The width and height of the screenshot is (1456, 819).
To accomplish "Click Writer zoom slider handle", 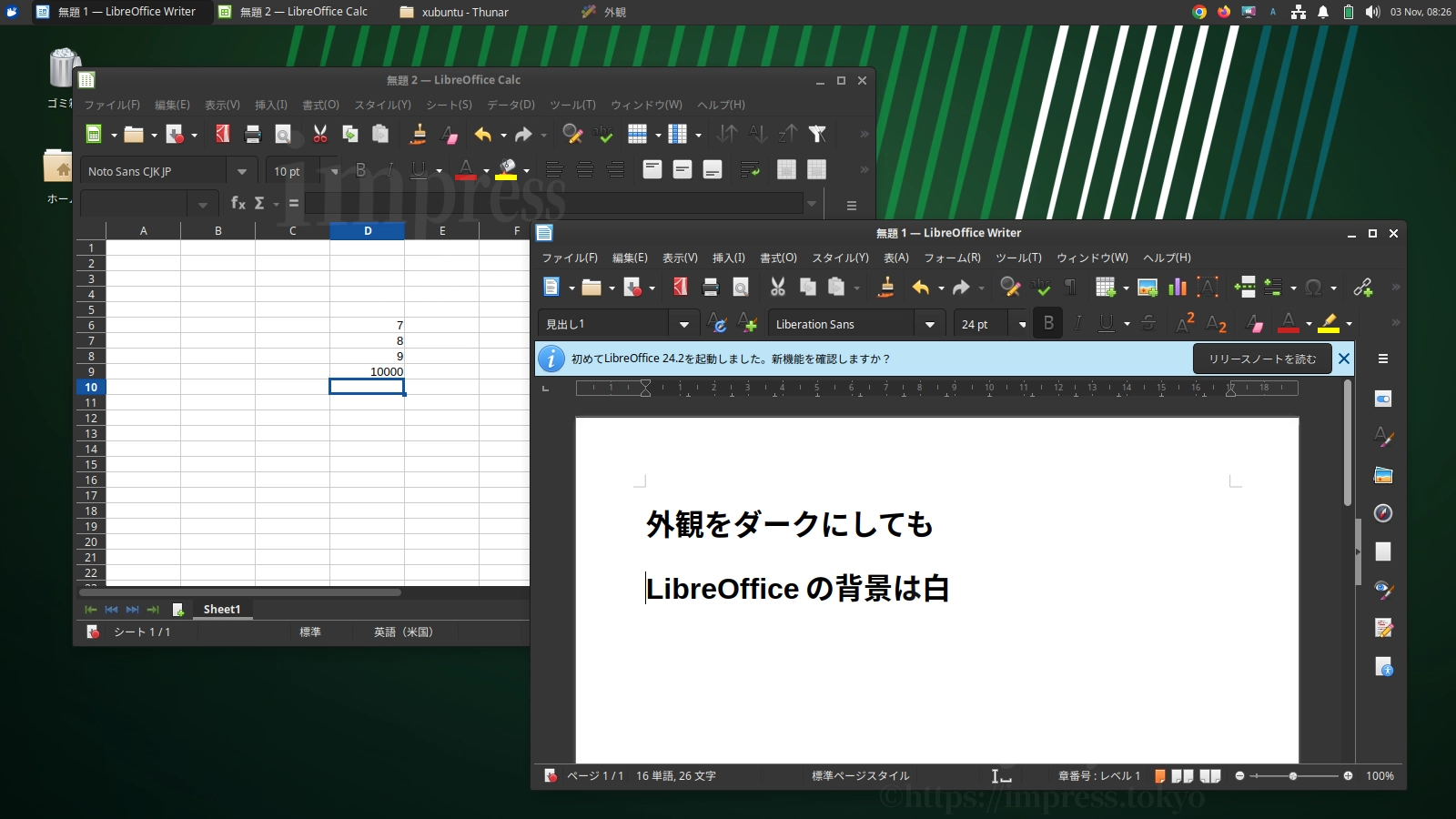I will coord(1292,776).
